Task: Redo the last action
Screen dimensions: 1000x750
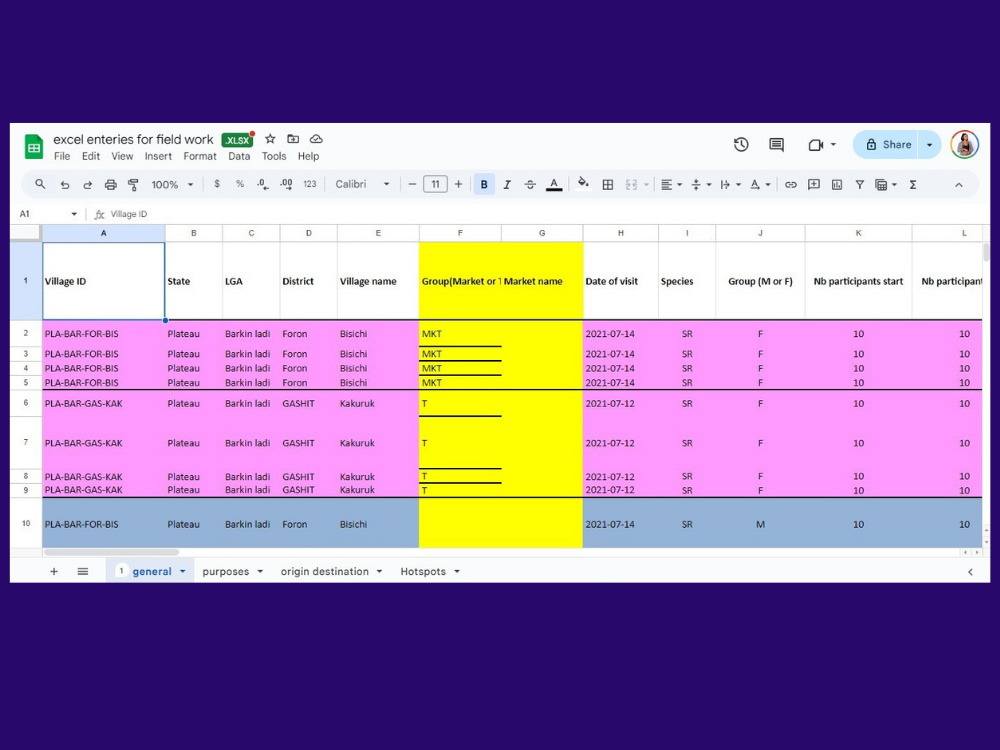Action: pyautogui.click(x=87, y=185)
